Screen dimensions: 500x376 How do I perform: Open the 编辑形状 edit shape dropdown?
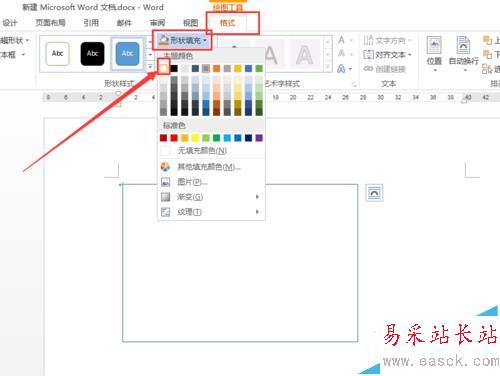click(14, 41)
